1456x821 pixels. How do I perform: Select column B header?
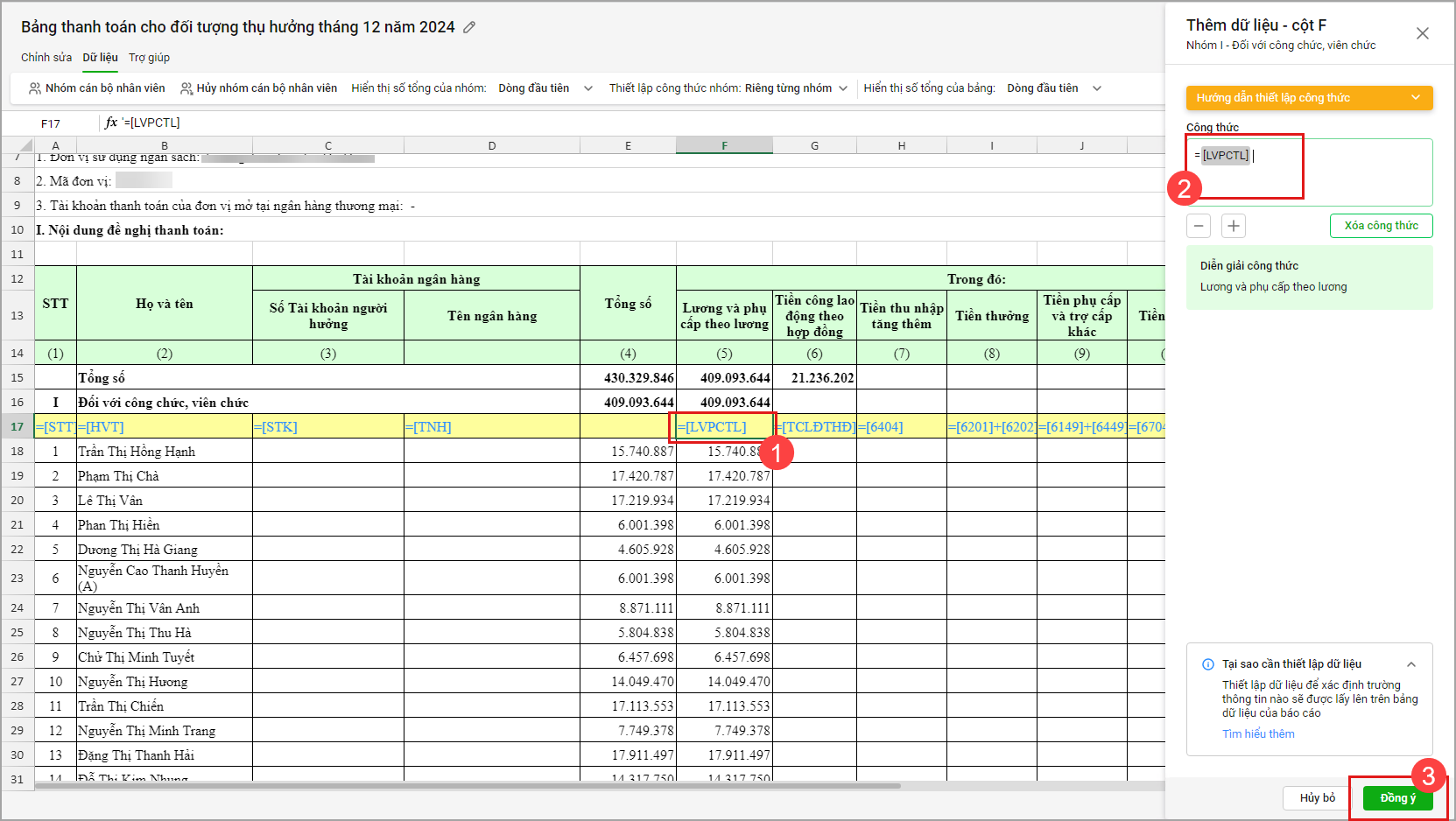(x=165, y=146)
